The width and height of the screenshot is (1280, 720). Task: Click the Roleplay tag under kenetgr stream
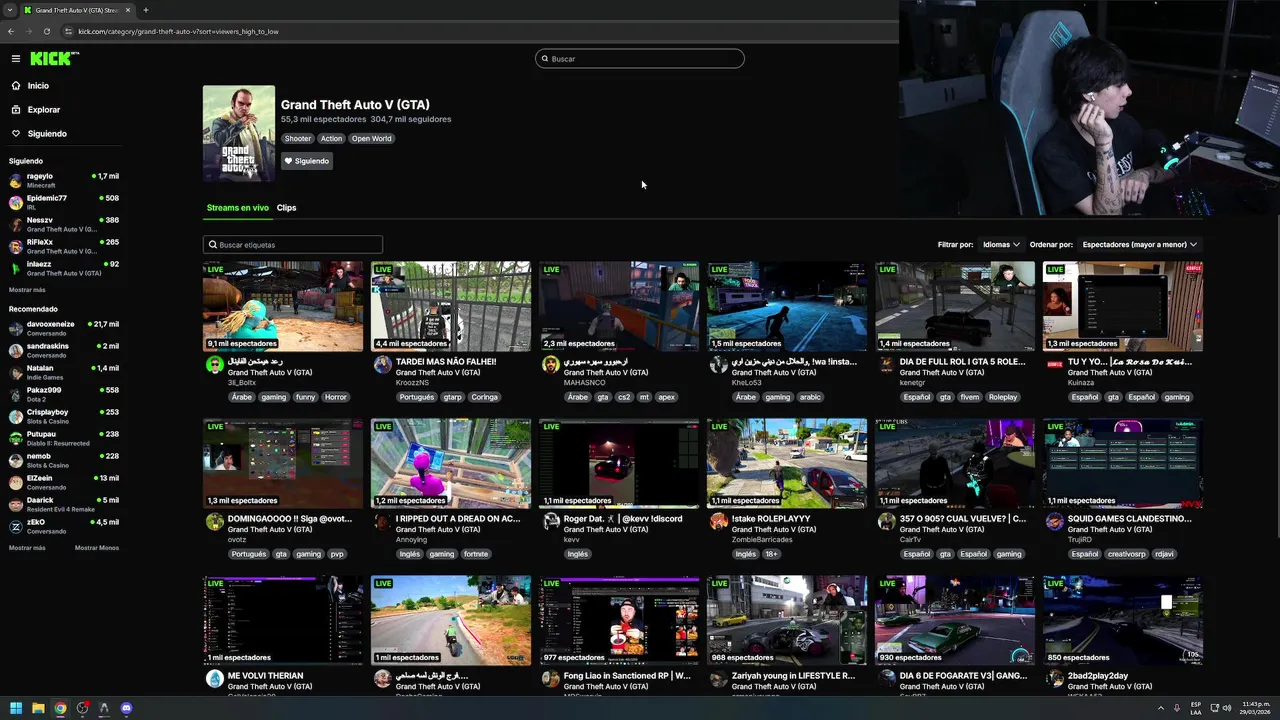coord(1002,397)
